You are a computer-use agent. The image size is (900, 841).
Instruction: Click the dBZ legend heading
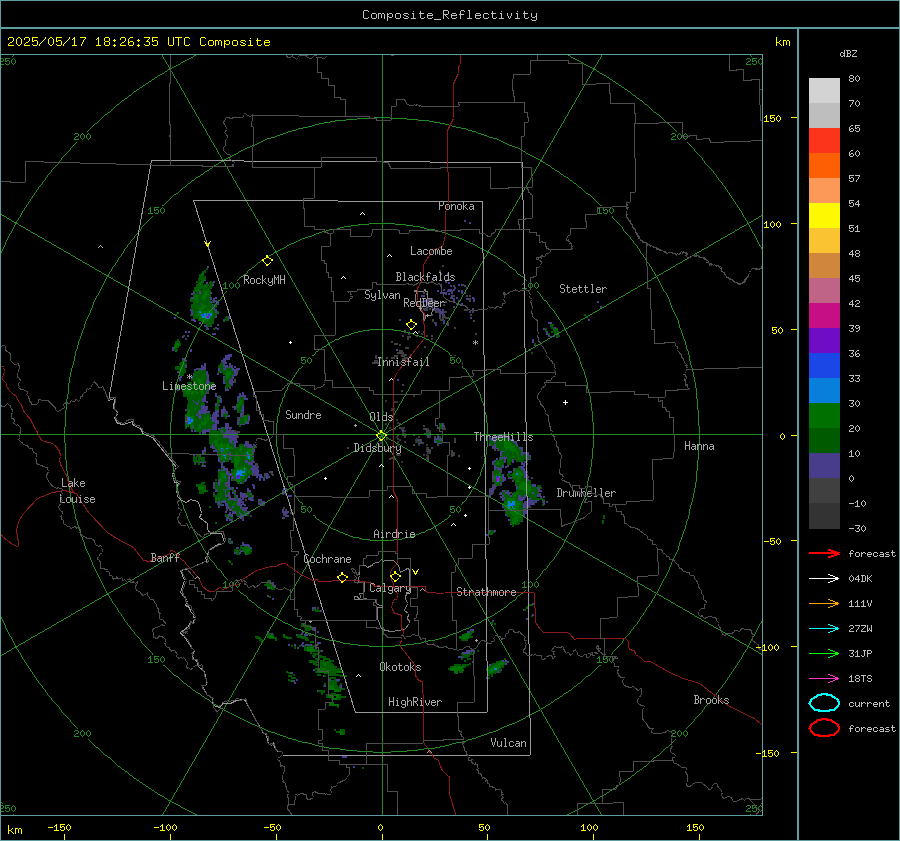(x=848, y=54)
